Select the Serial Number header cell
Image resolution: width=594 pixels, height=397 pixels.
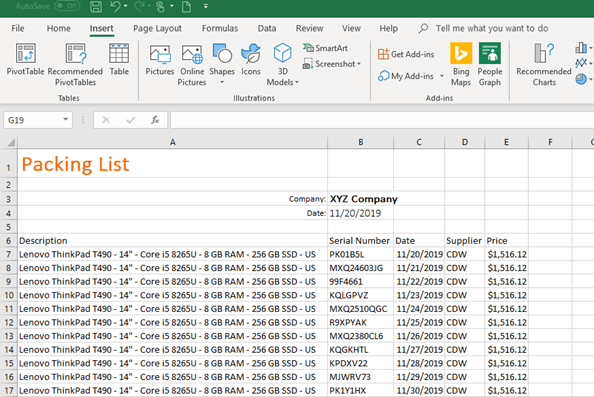pos(360,241)
